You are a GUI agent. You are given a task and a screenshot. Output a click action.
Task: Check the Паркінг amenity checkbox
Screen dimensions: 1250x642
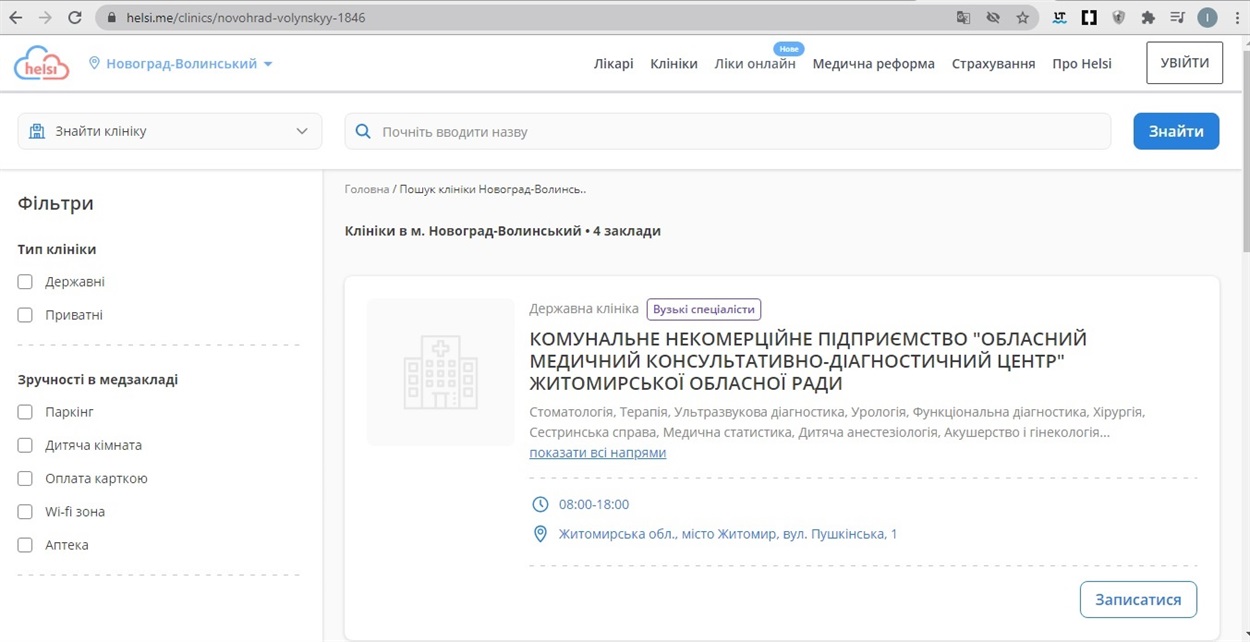click(x=25, y=412)
